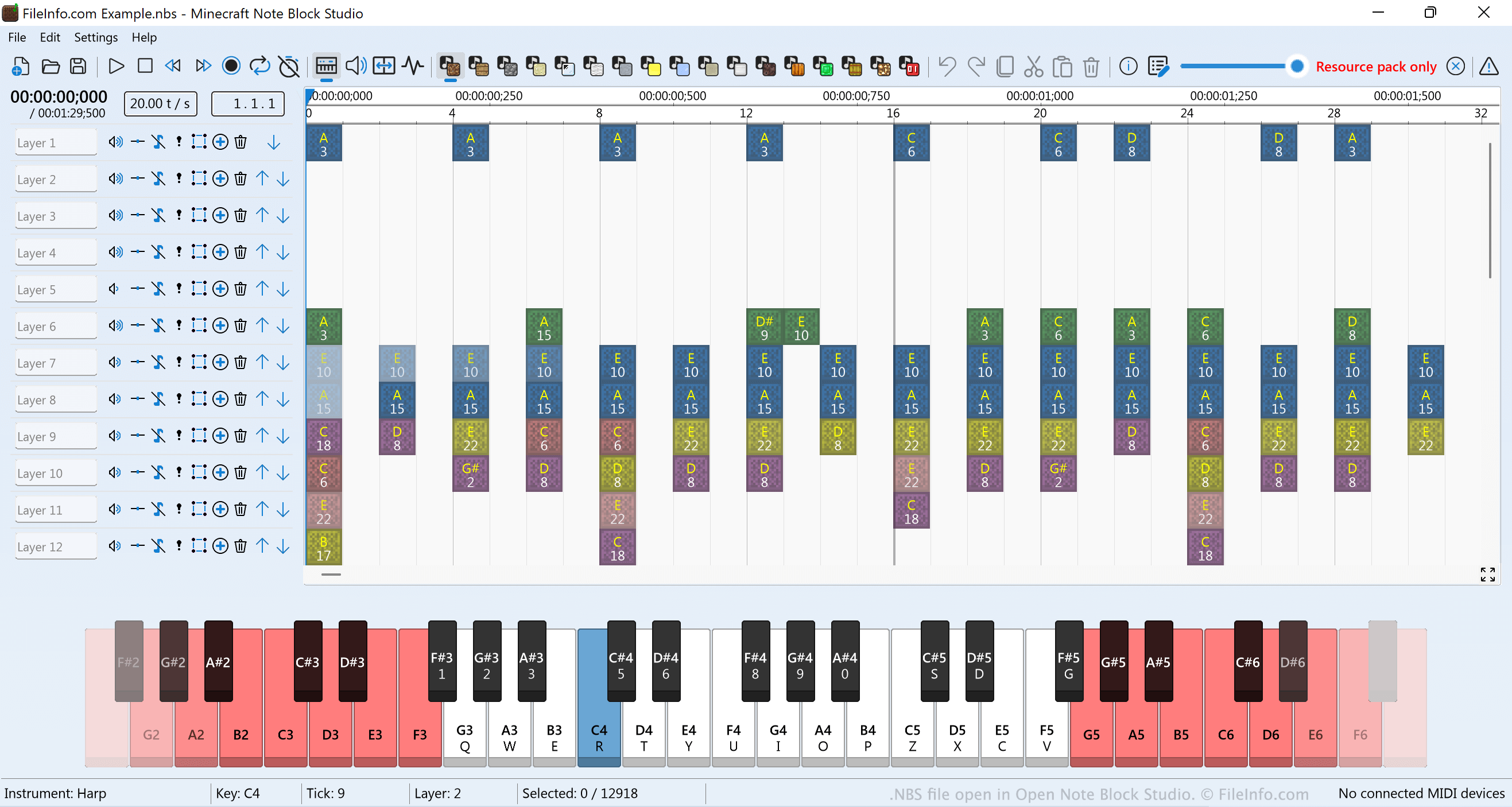Fast forward the song
The width and height of the screenshot is (1512, 807).
click(203, 67)
